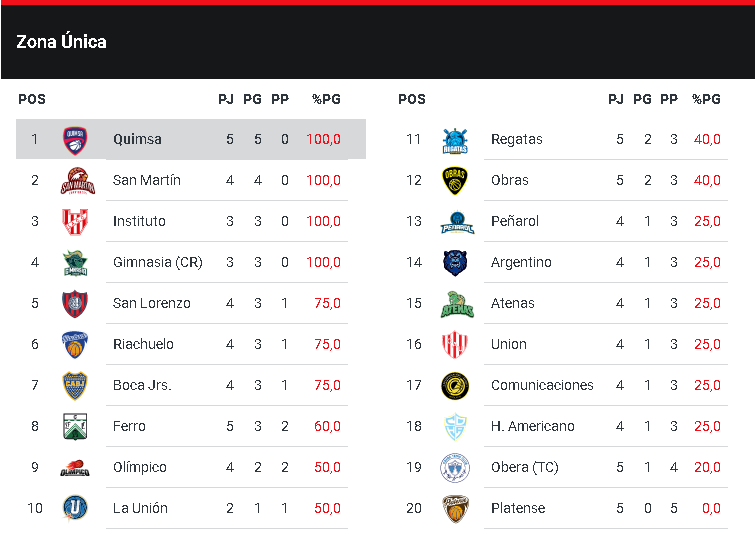755x534 pixels.
Task: Click the right table POS column header
Action: (x=411, y=99)
